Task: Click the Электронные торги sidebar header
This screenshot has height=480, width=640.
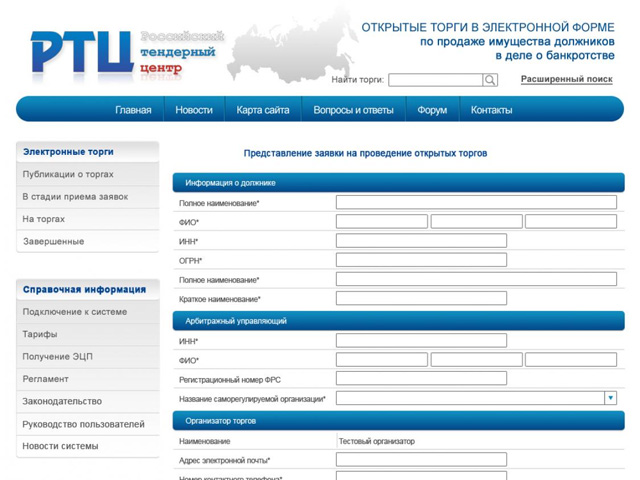Action: [x=87, y=152]
